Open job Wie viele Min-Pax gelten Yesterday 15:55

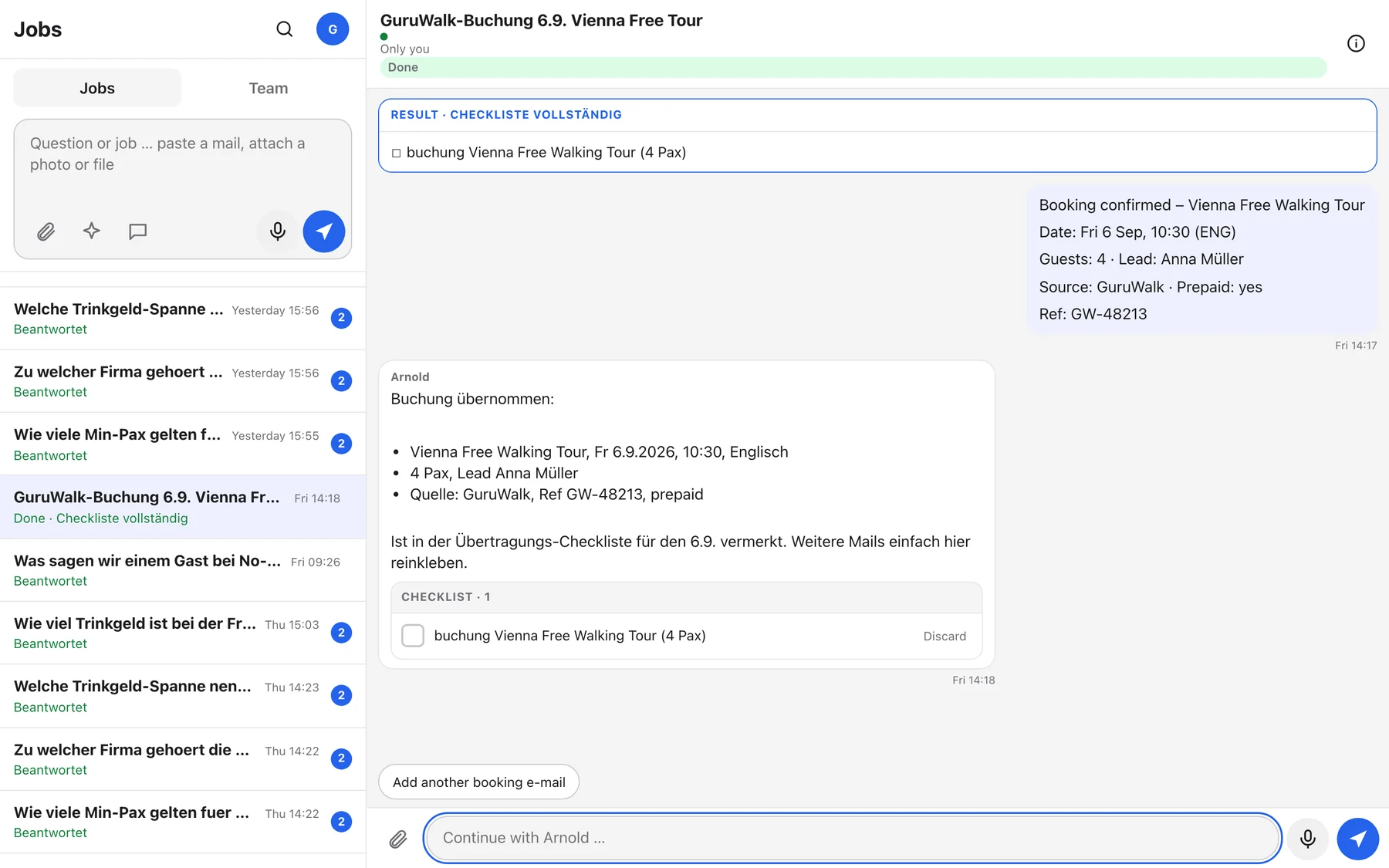click(x=183, y=444)
